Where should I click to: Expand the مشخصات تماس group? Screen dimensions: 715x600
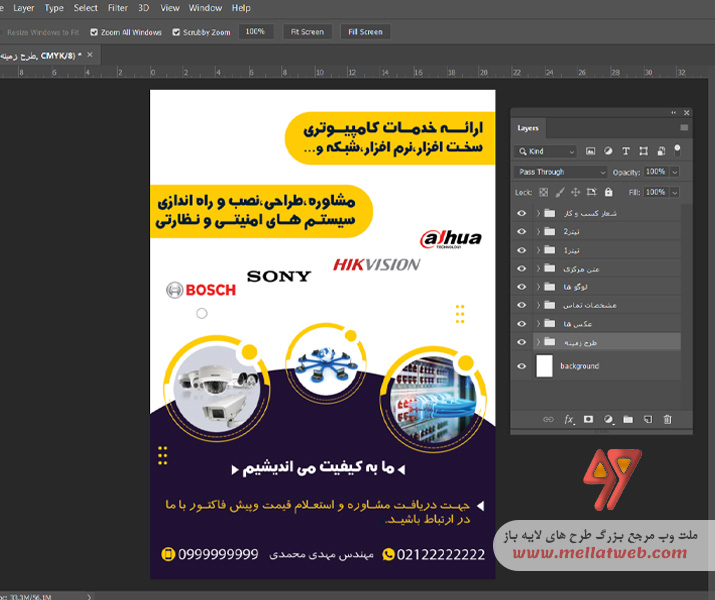point(538,305)
